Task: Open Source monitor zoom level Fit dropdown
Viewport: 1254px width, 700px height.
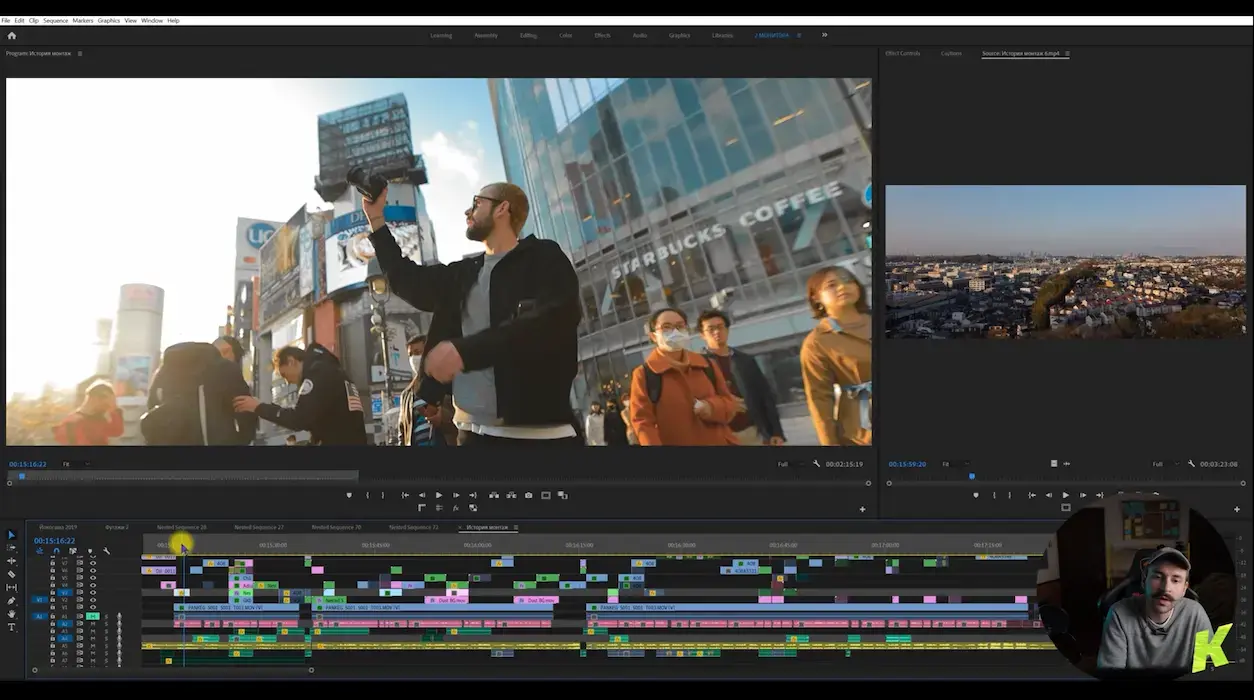Action: click(x=954, y=464)
